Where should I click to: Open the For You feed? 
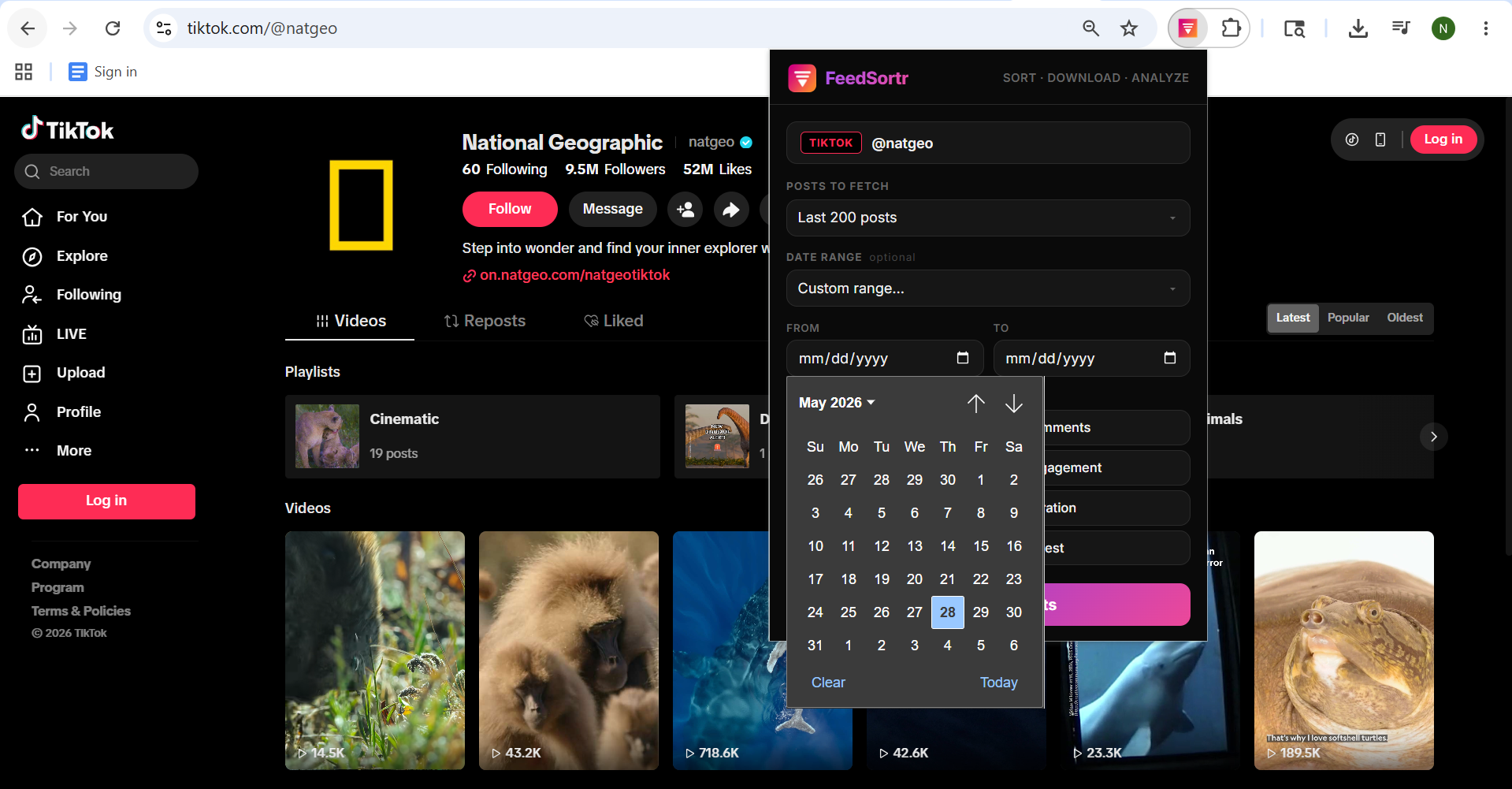(x=81, y=217)
